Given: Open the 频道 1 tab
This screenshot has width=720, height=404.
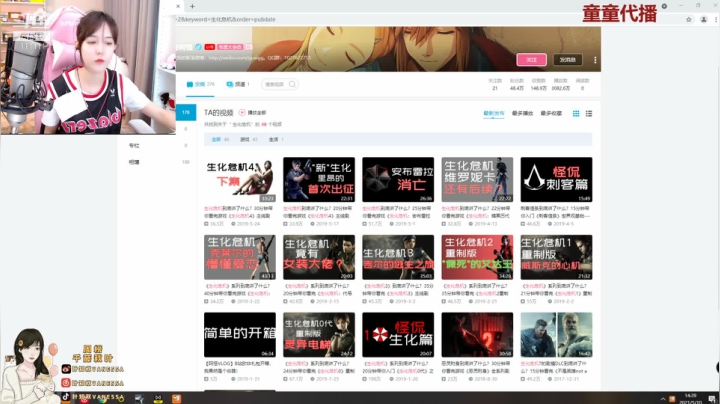Looking at the screenshot, I should [x=238, y=84].
